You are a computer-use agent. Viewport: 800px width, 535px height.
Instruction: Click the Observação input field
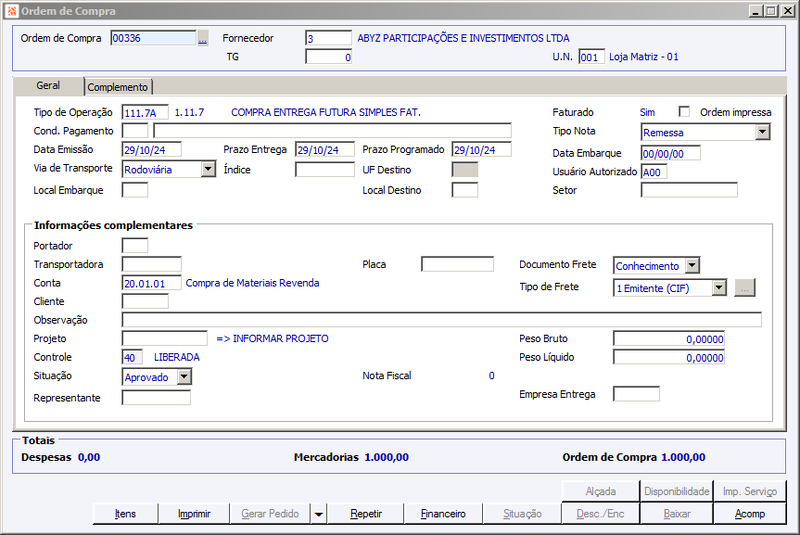click(441, 320)
